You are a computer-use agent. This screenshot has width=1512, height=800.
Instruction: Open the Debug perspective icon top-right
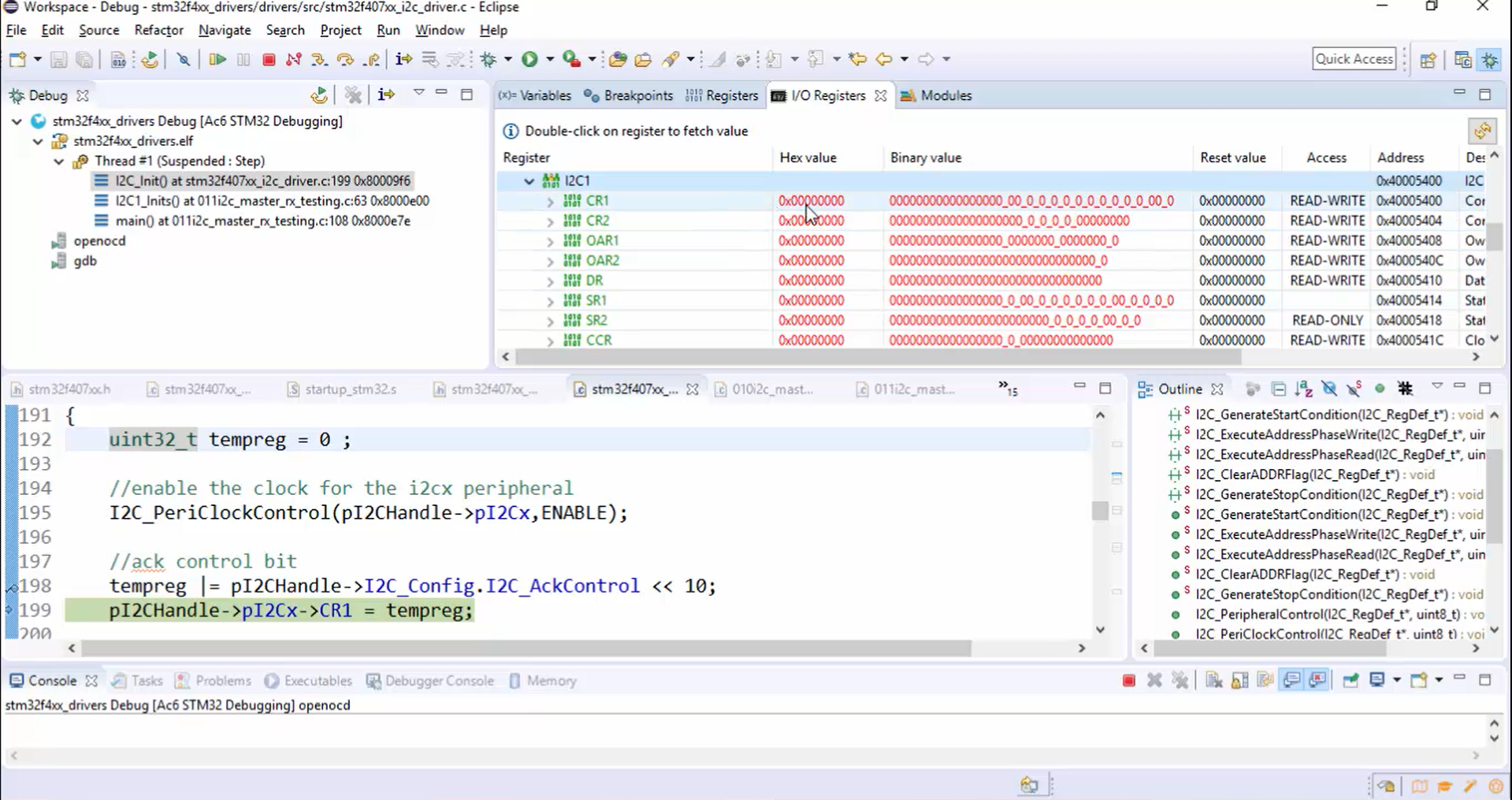pyautogui.click(x=1490, y=60)
